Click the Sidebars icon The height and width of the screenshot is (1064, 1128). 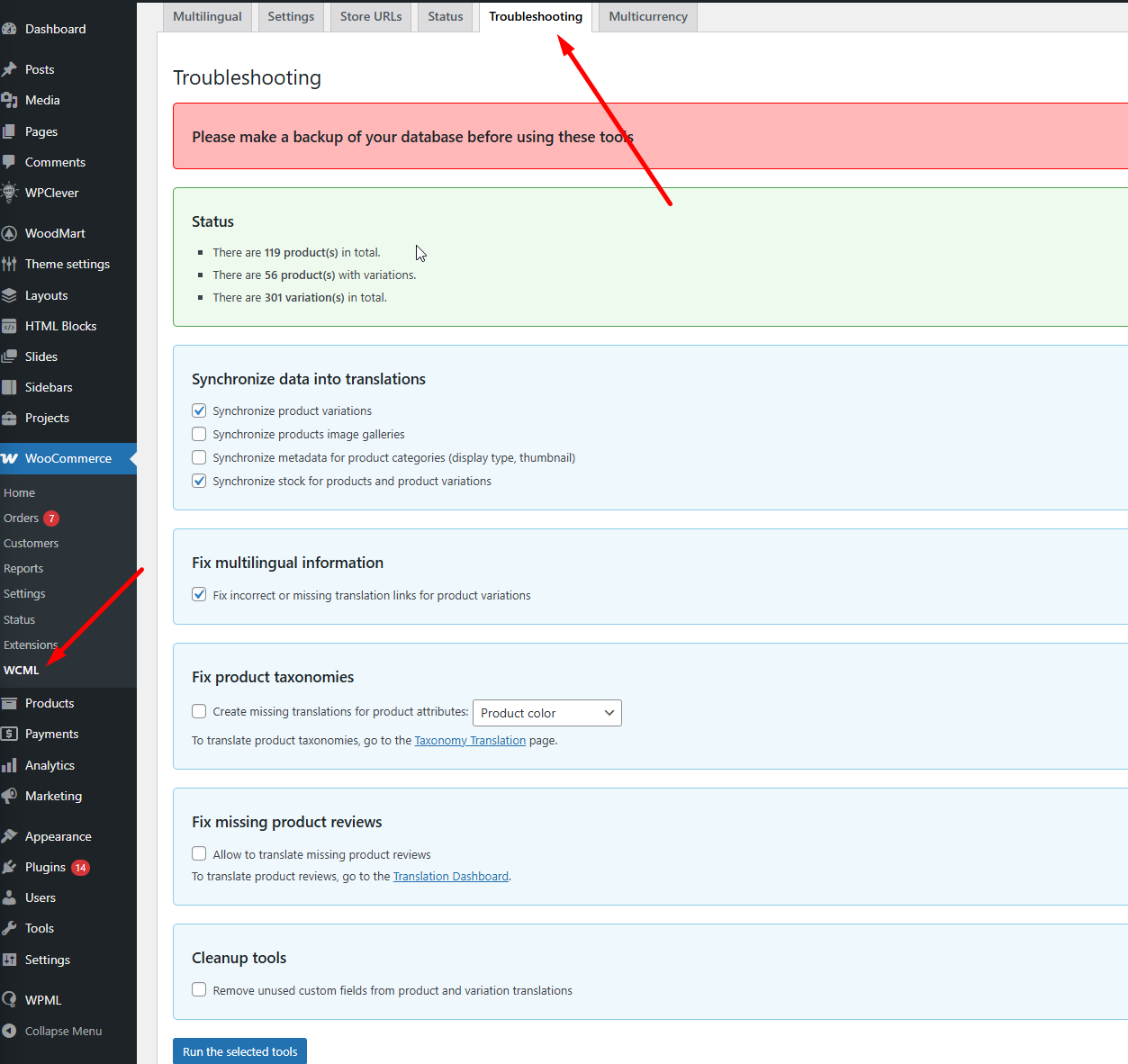9,387
